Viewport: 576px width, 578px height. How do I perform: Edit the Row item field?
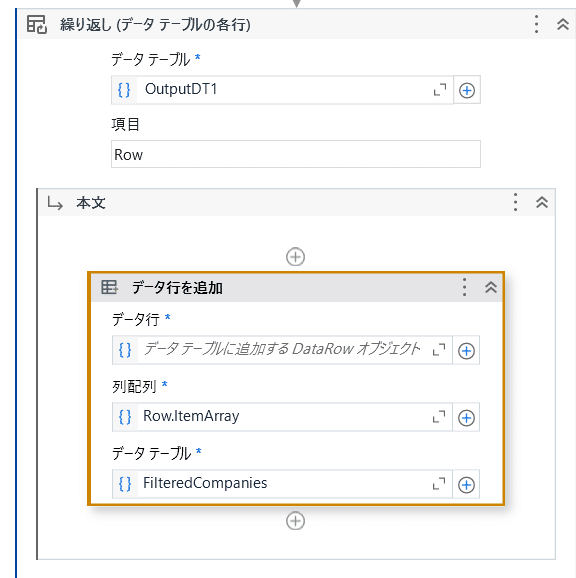[296, 154]
